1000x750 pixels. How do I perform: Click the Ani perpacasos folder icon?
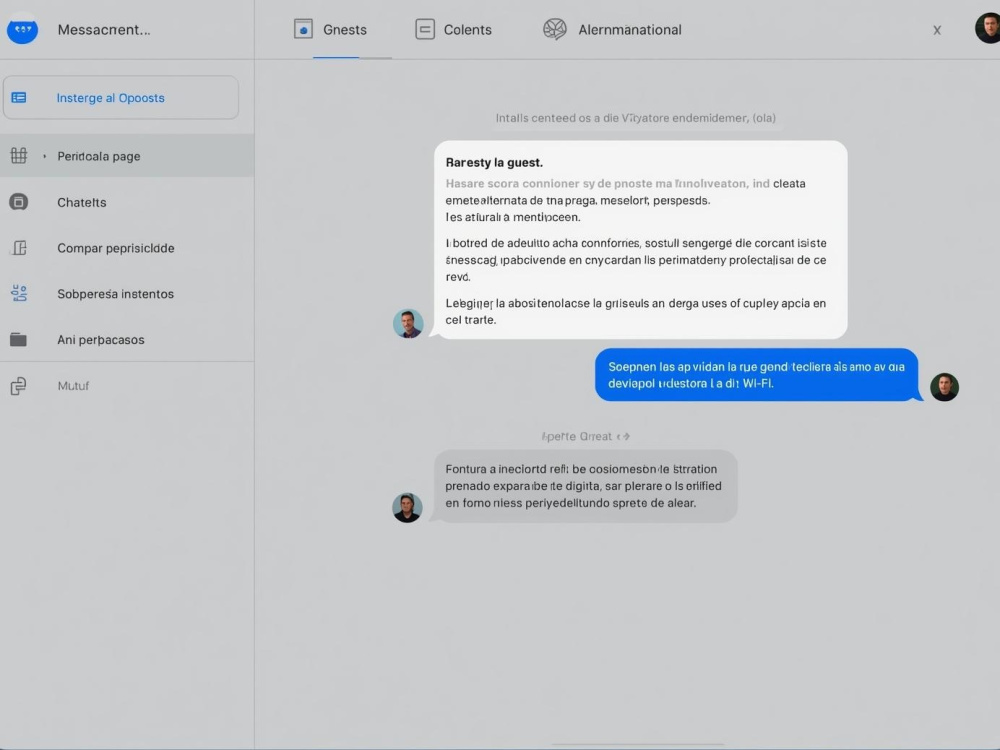click(x=18, y=339)
